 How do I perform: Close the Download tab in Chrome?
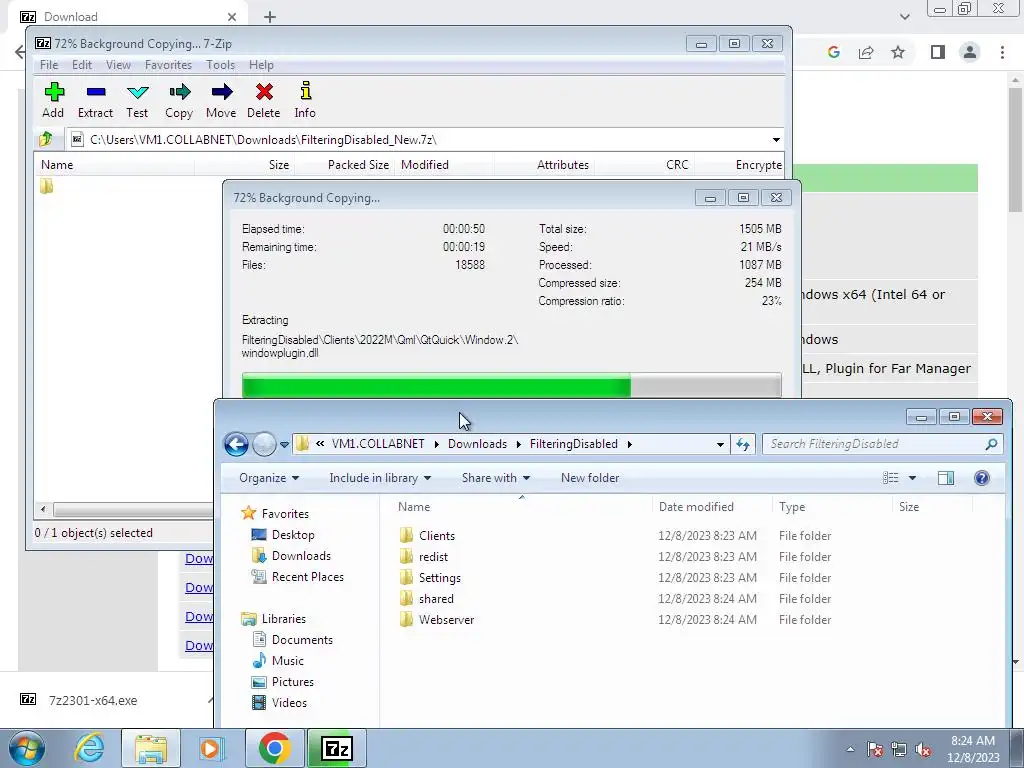tap(232, 17)
